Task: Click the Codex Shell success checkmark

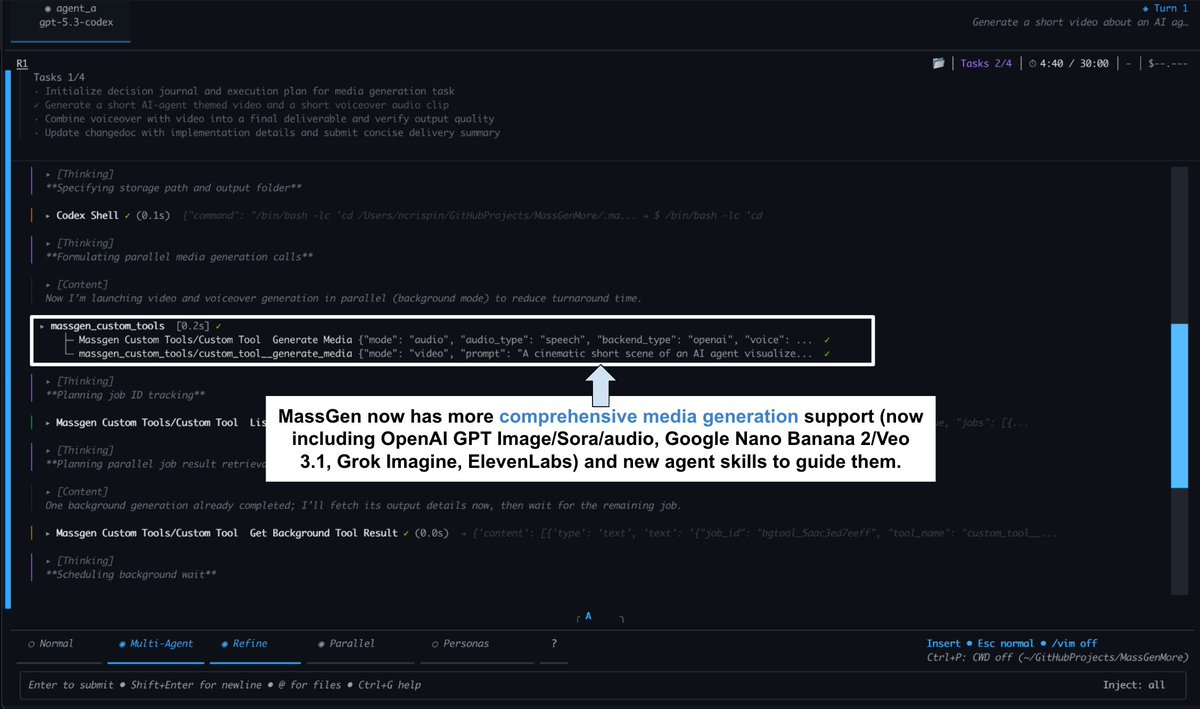Action: click(x=127, y=215)
